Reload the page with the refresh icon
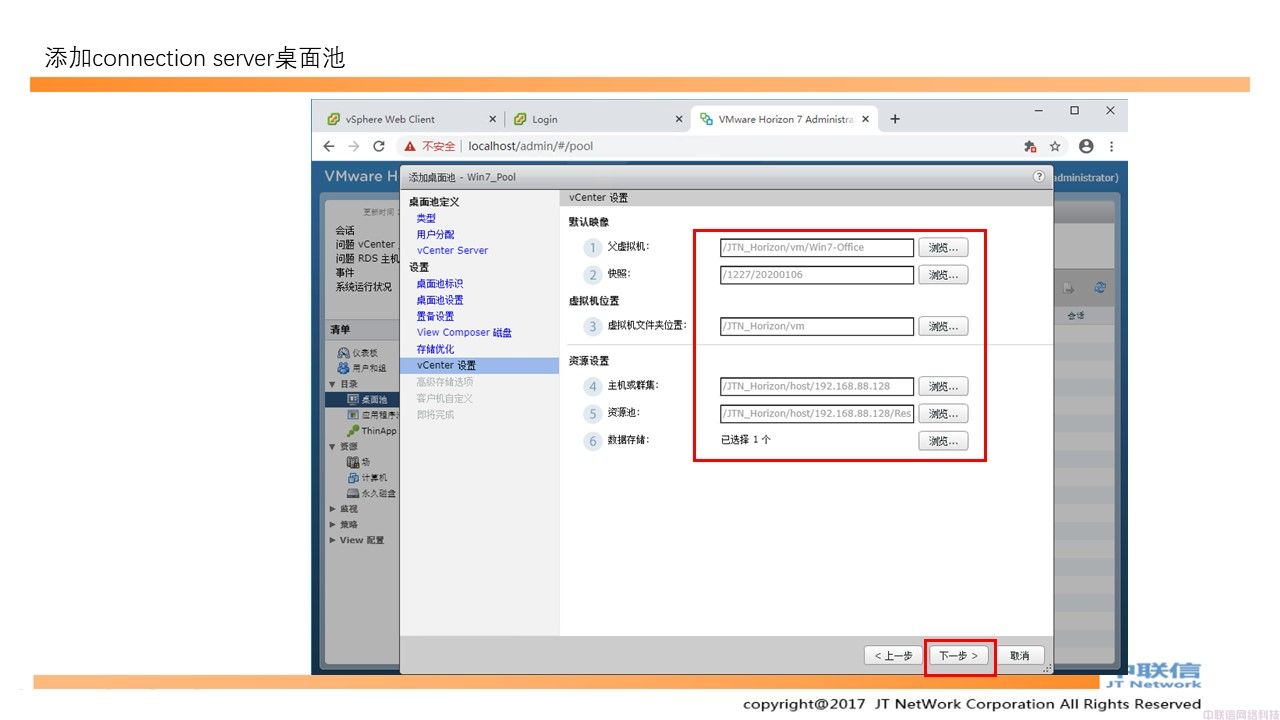The image size is (1280, 720). click(379, 146)
